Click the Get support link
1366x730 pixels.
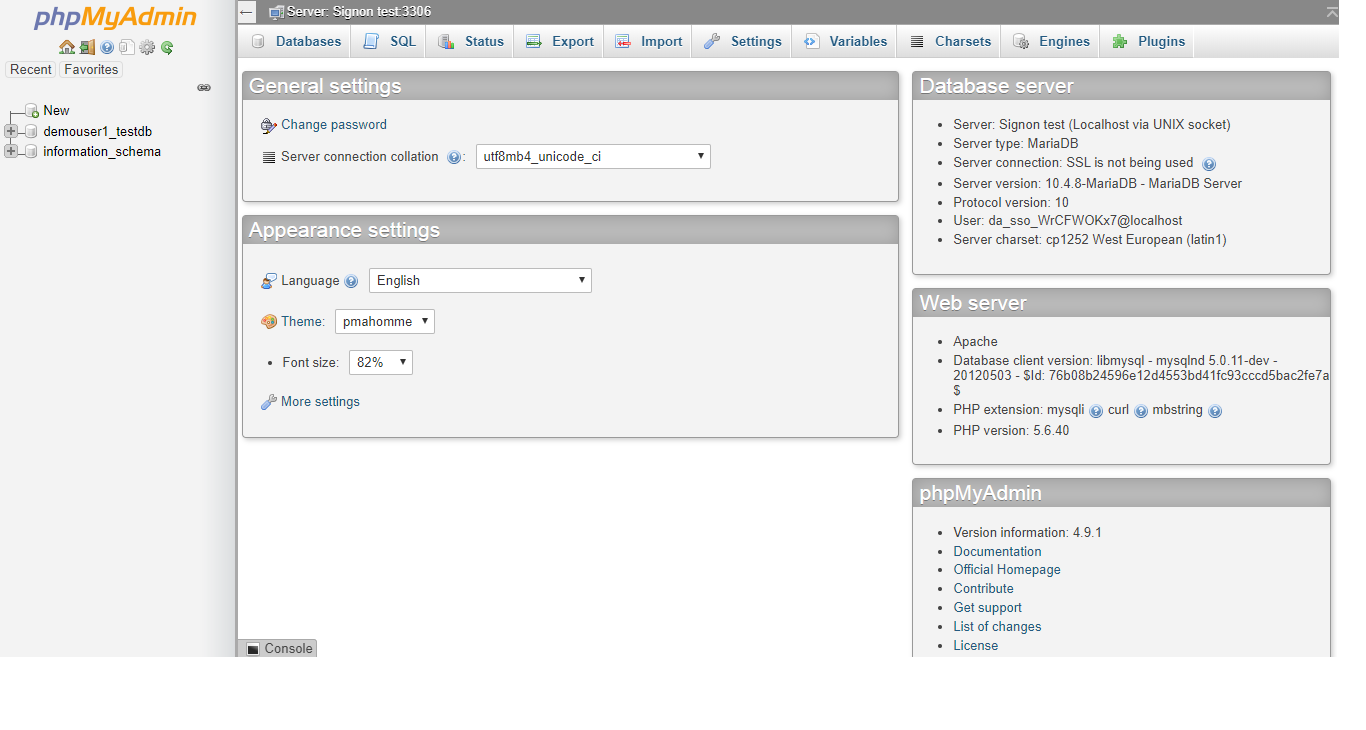coord(987,607)
